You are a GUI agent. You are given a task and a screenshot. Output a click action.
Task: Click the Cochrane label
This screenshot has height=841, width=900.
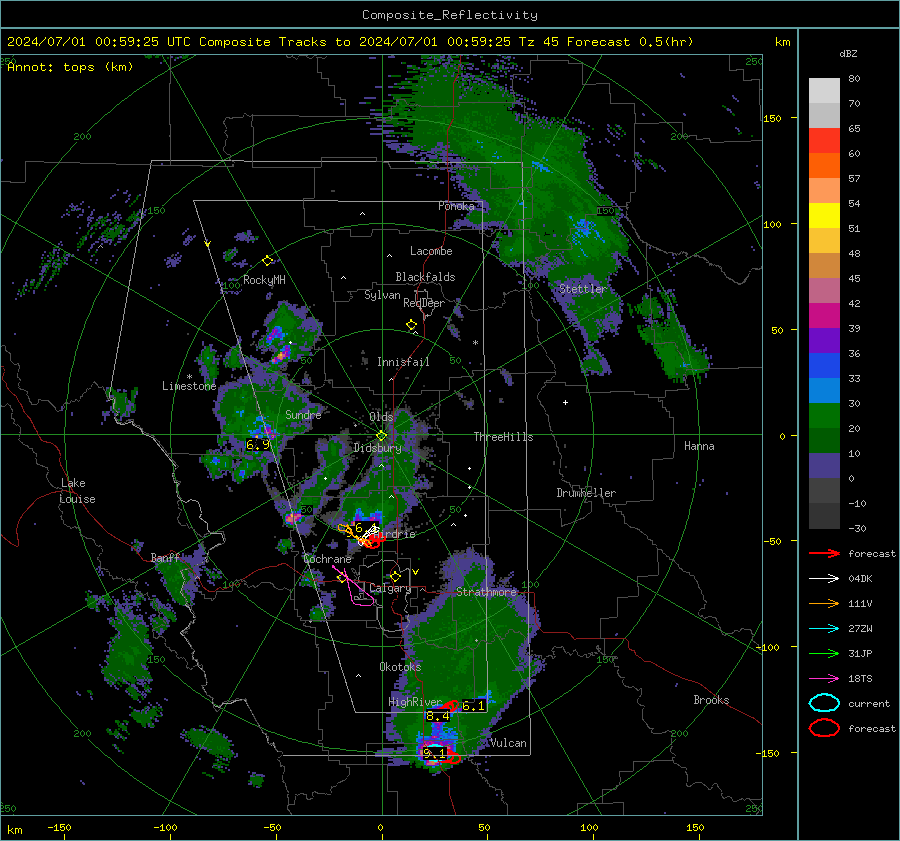(x=327, y=559)
